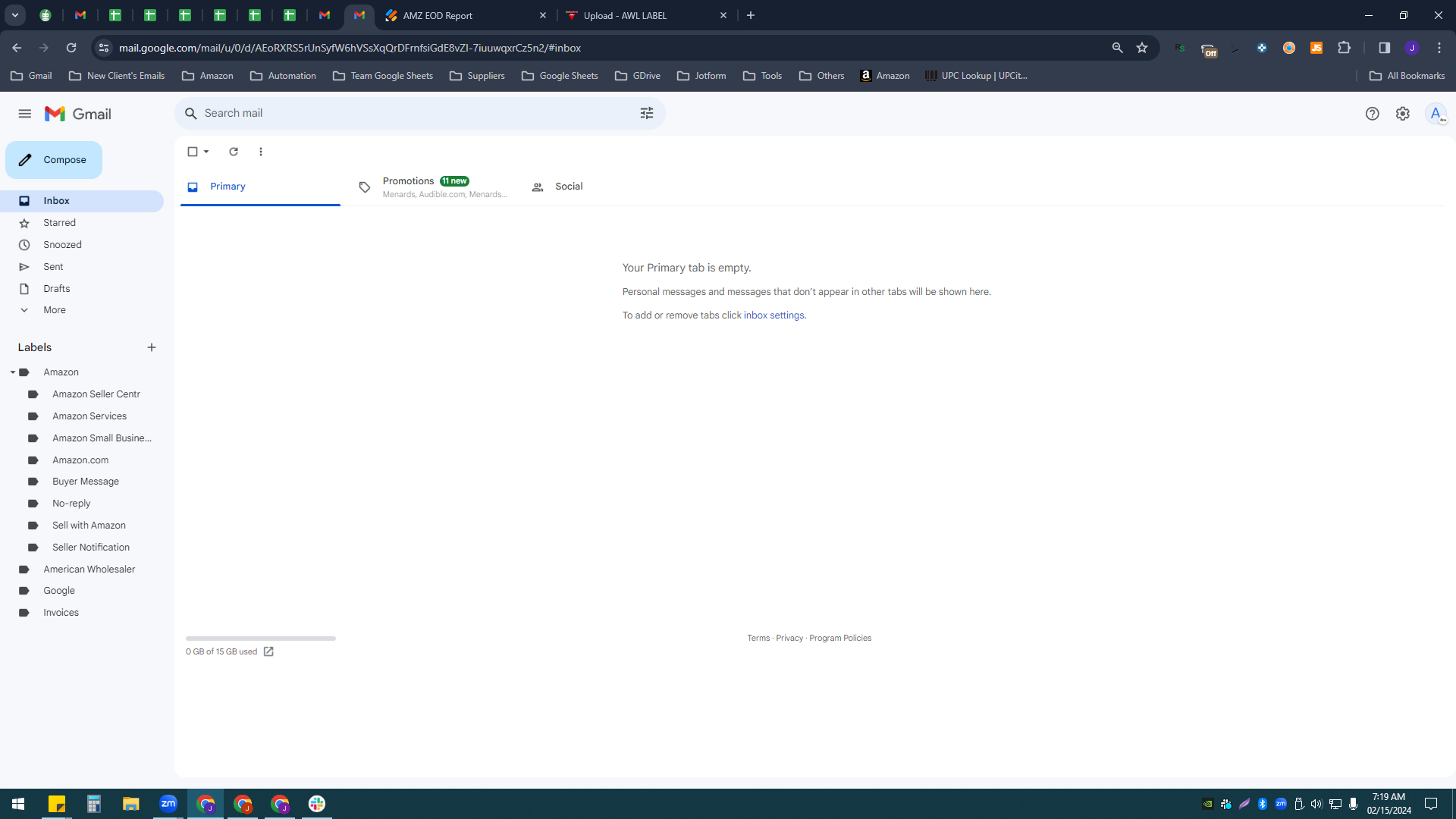The image size is (1456, 819).
Task: Open the Extensions puzzle icon
Action: point(1344,48)
